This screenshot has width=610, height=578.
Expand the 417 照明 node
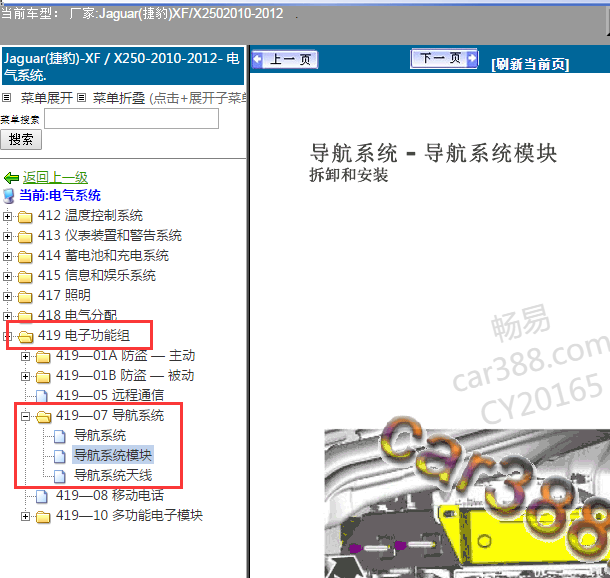pos(7,296)
